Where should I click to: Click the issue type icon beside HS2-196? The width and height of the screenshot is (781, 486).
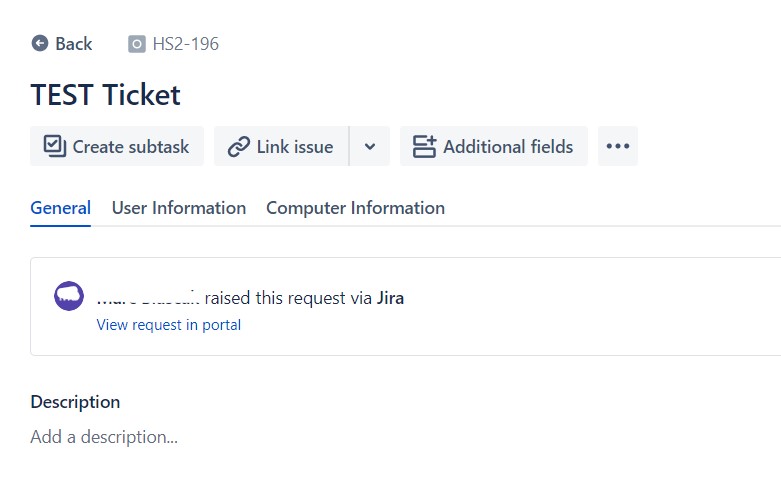pos(136,44)
